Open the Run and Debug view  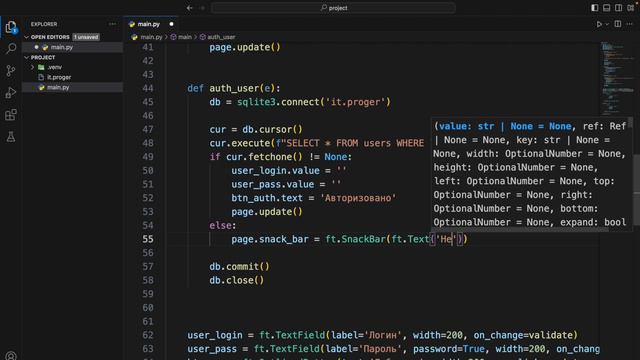11,93
